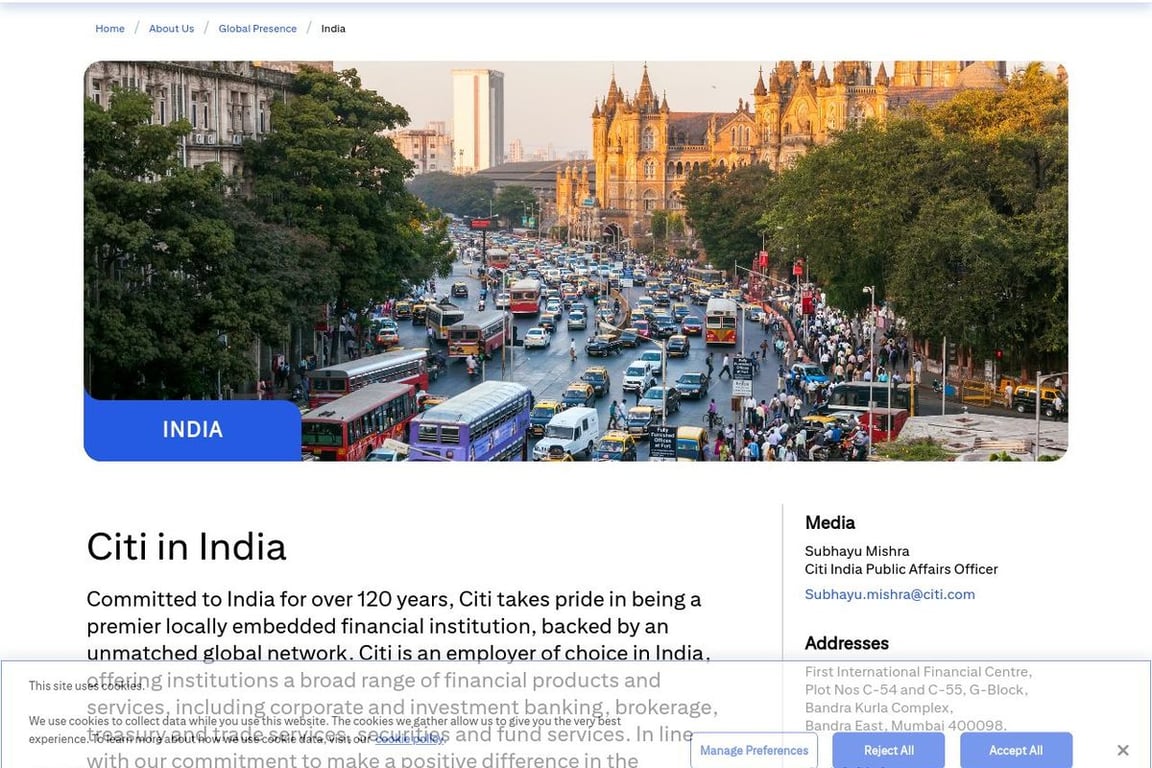Viewport: 1152px width, 768px height.
Task: Click the 'Committed to India for over 120 years' paragraph
Action: tap(402, 680)
